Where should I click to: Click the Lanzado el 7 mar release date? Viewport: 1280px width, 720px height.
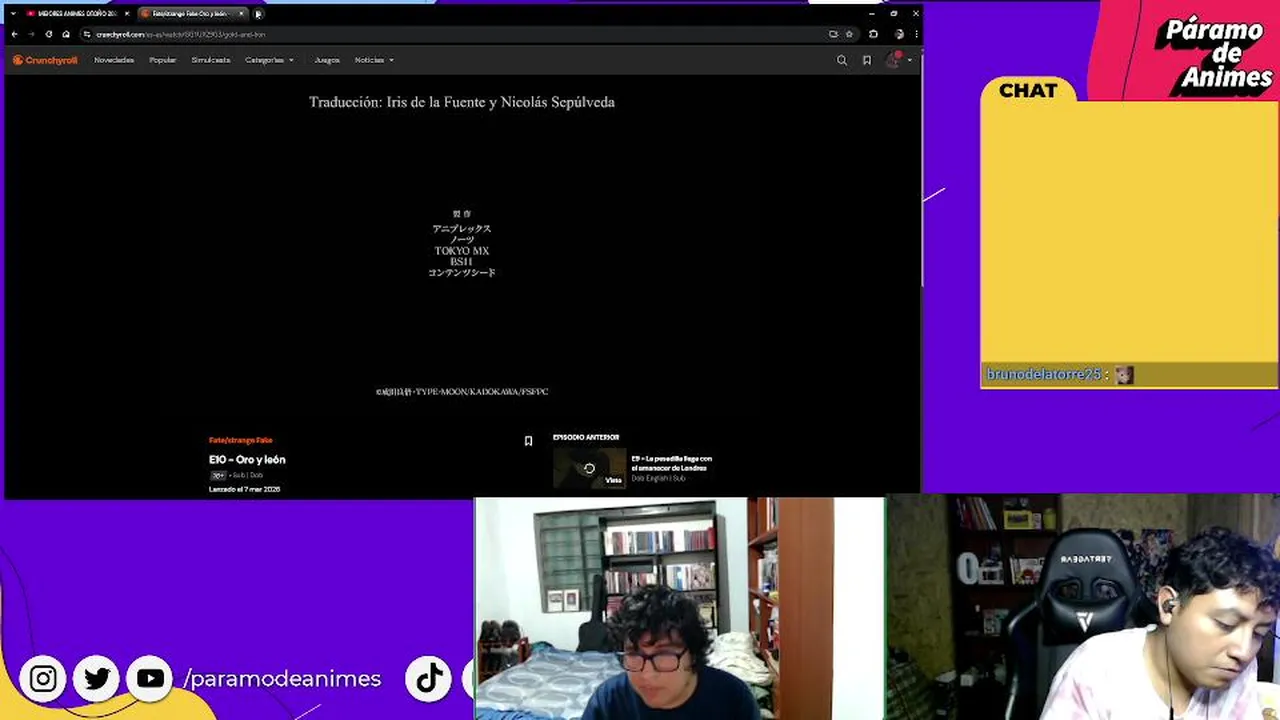tap(244, 489)
